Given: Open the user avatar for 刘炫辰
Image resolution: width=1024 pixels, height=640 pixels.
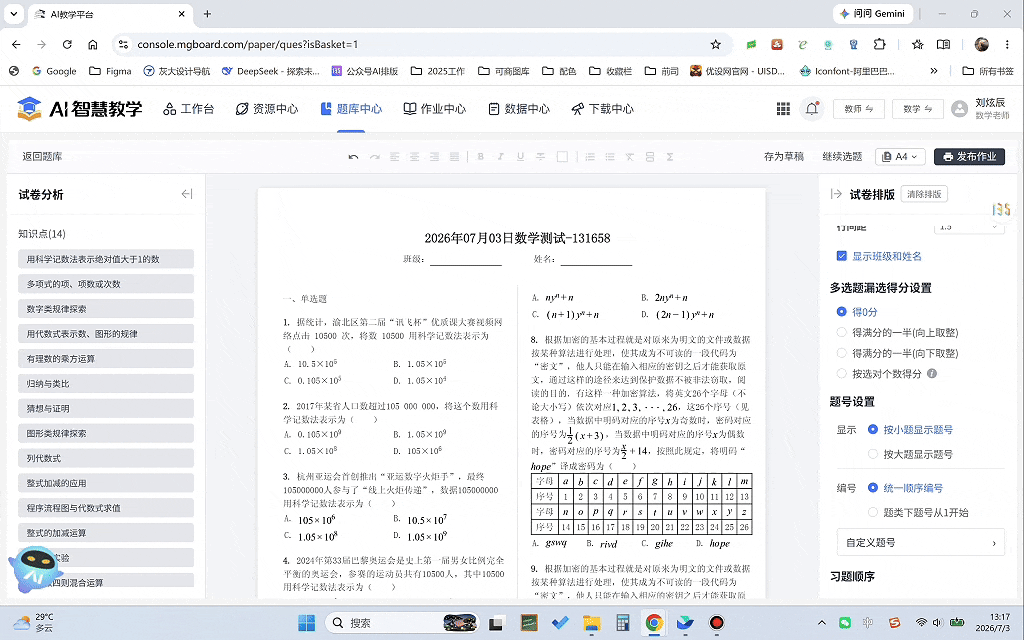Looking at the screenshot, I should coord(959,109).
